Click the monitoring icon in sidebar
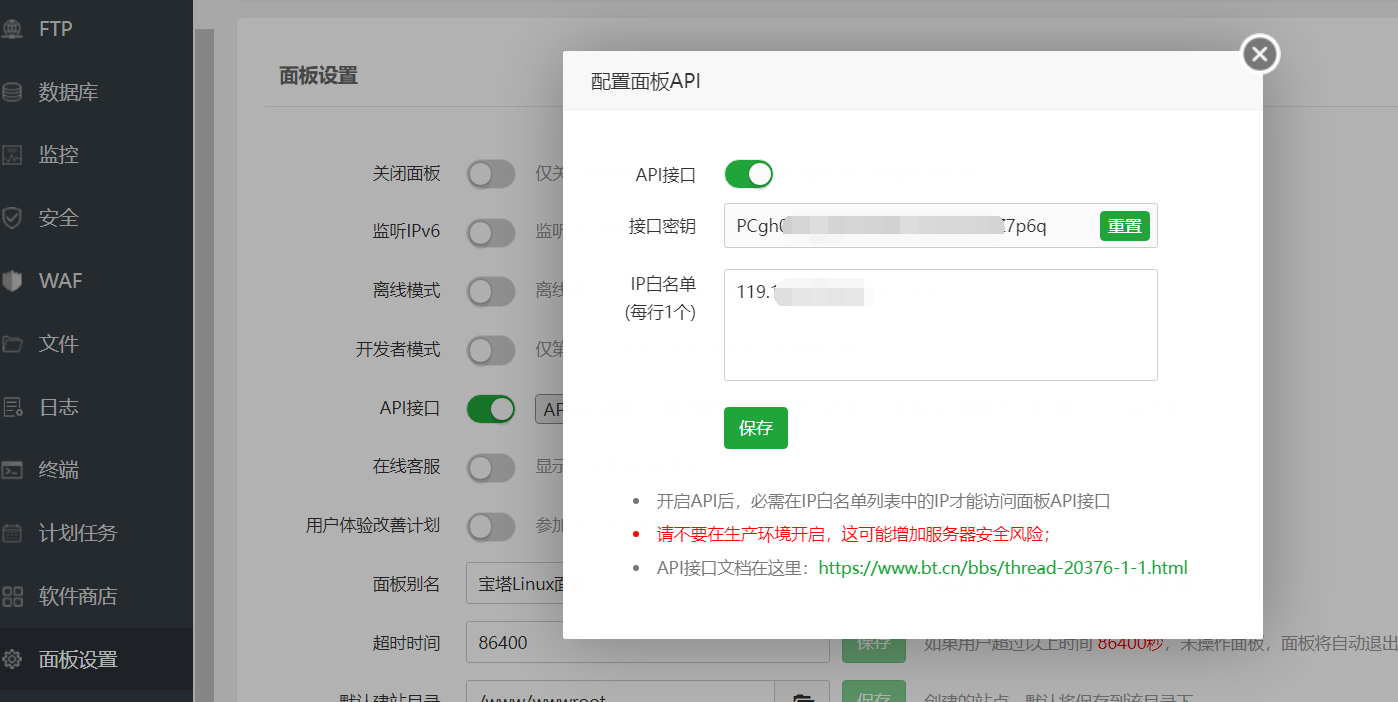The height and width of the screenshot is (702, 1398). click(12, 155)
